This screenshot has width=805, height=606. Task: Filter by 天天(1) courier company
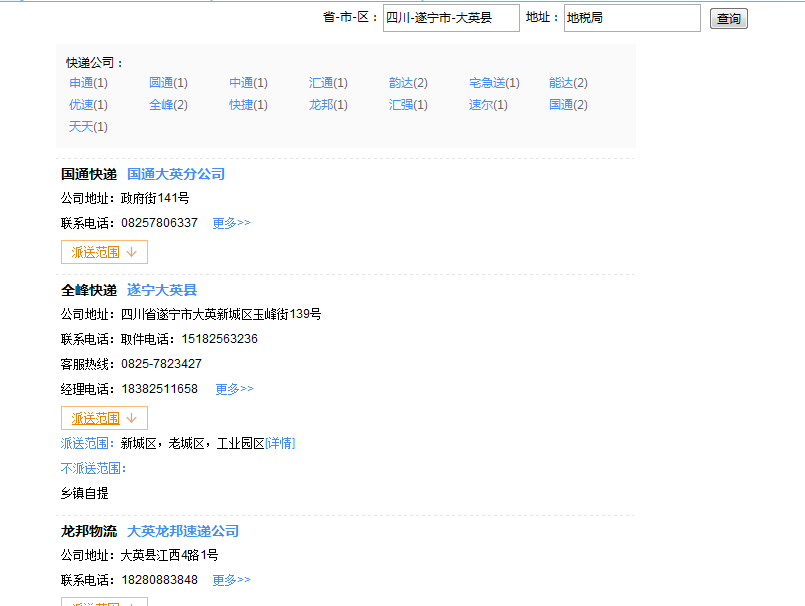pyautogui.click(x=88, y=127)
